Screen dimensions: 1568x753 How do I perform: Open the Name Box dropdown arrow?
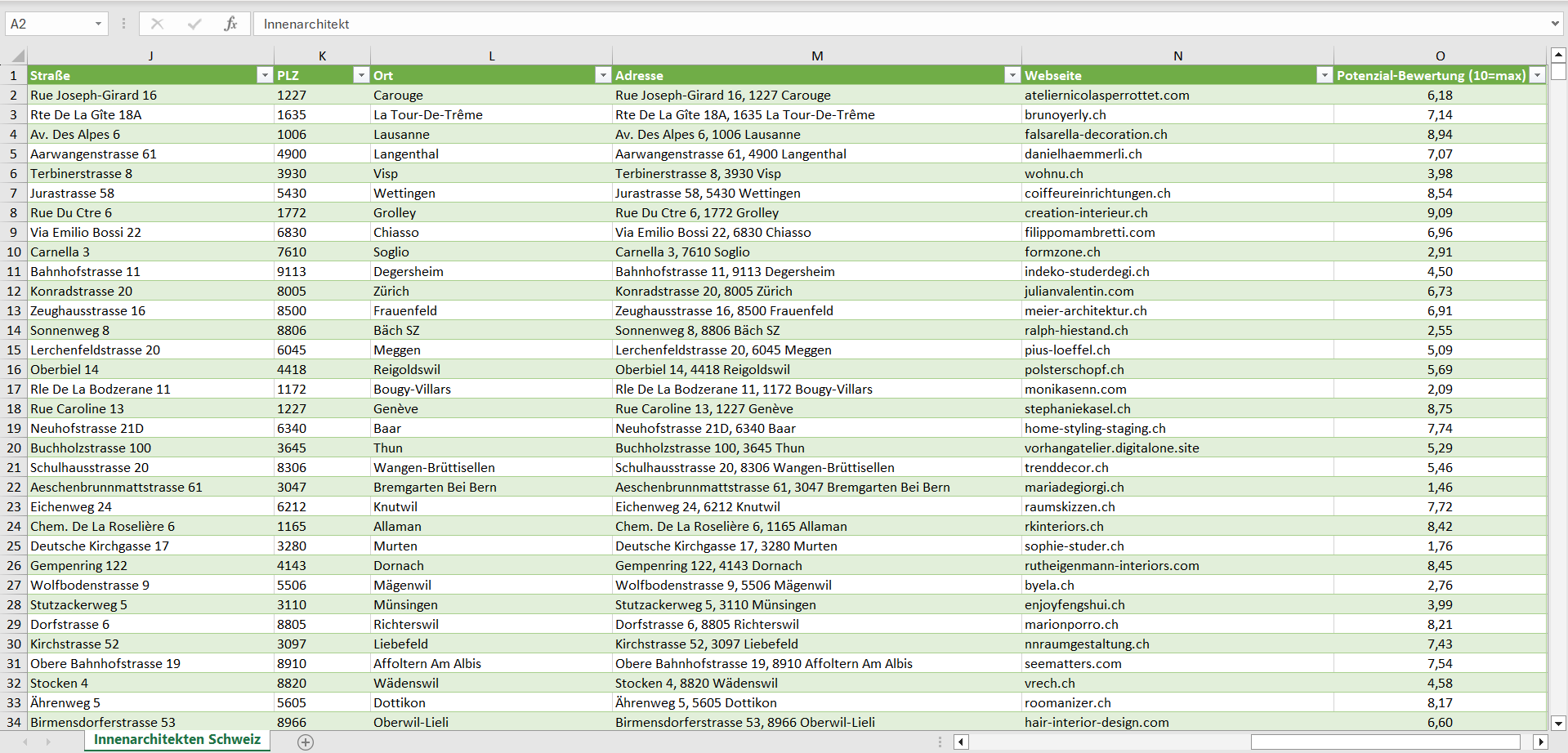point(98,24)
